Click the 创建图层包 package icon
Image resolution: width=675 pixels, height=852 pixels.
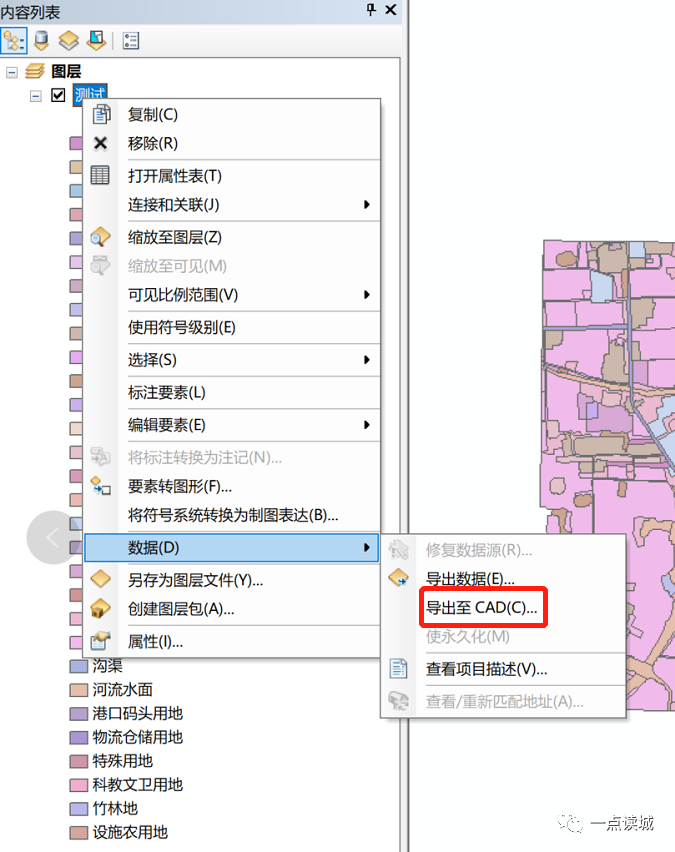tap(101, 609)
